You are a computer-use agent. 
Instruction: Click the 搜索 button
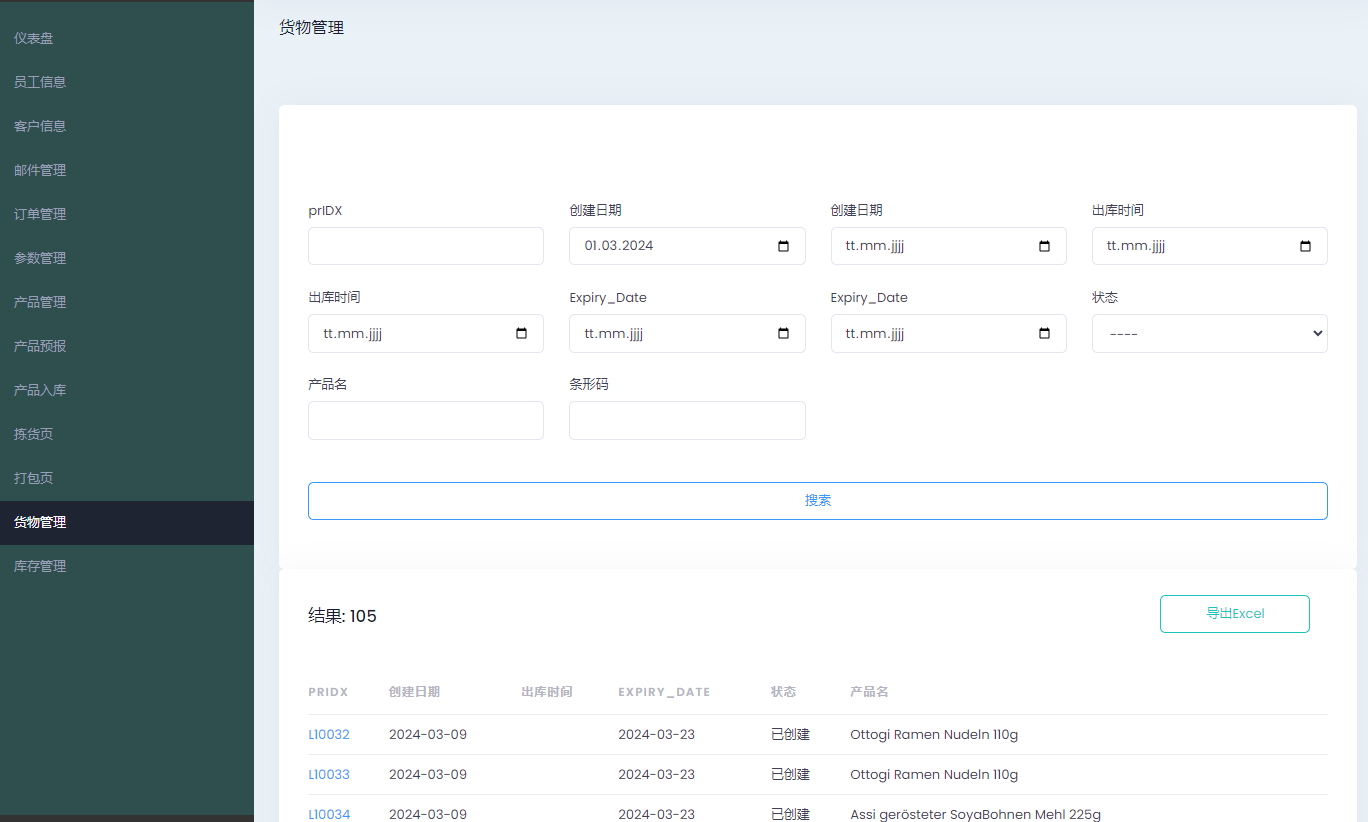tap(817, 501)
